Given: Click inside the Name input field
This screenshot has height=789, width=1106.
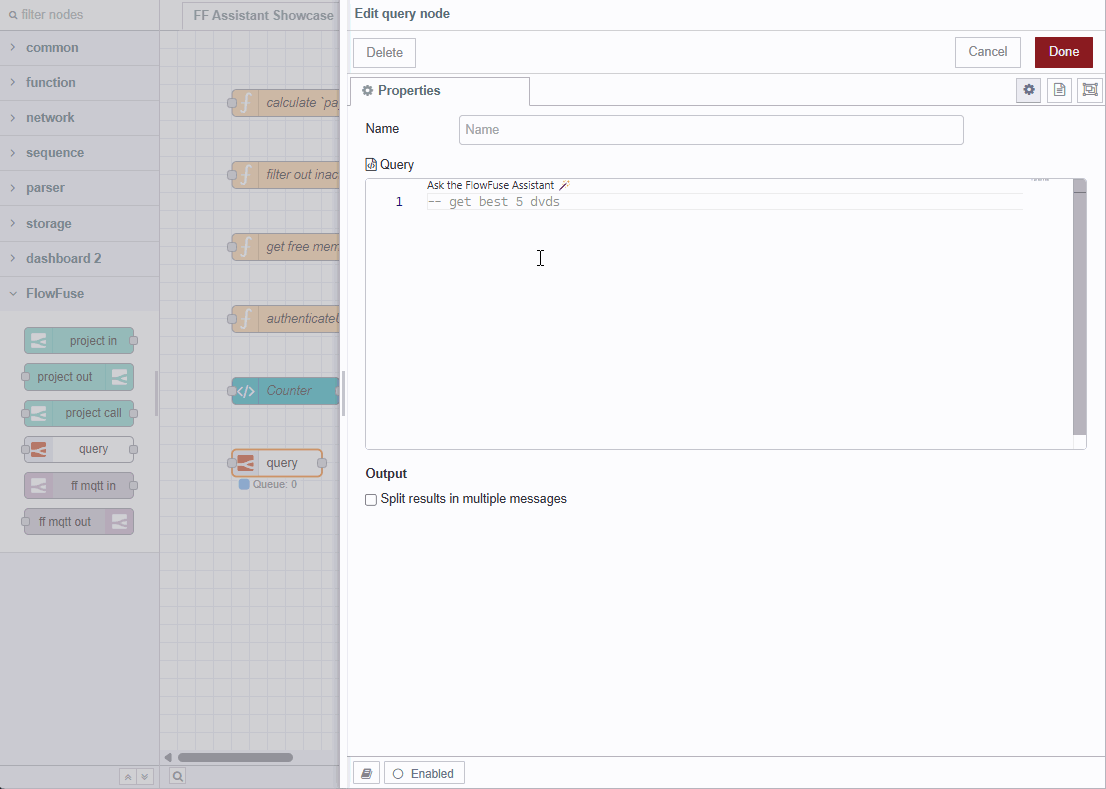Looking at the screenshot, I should (710, 129).
